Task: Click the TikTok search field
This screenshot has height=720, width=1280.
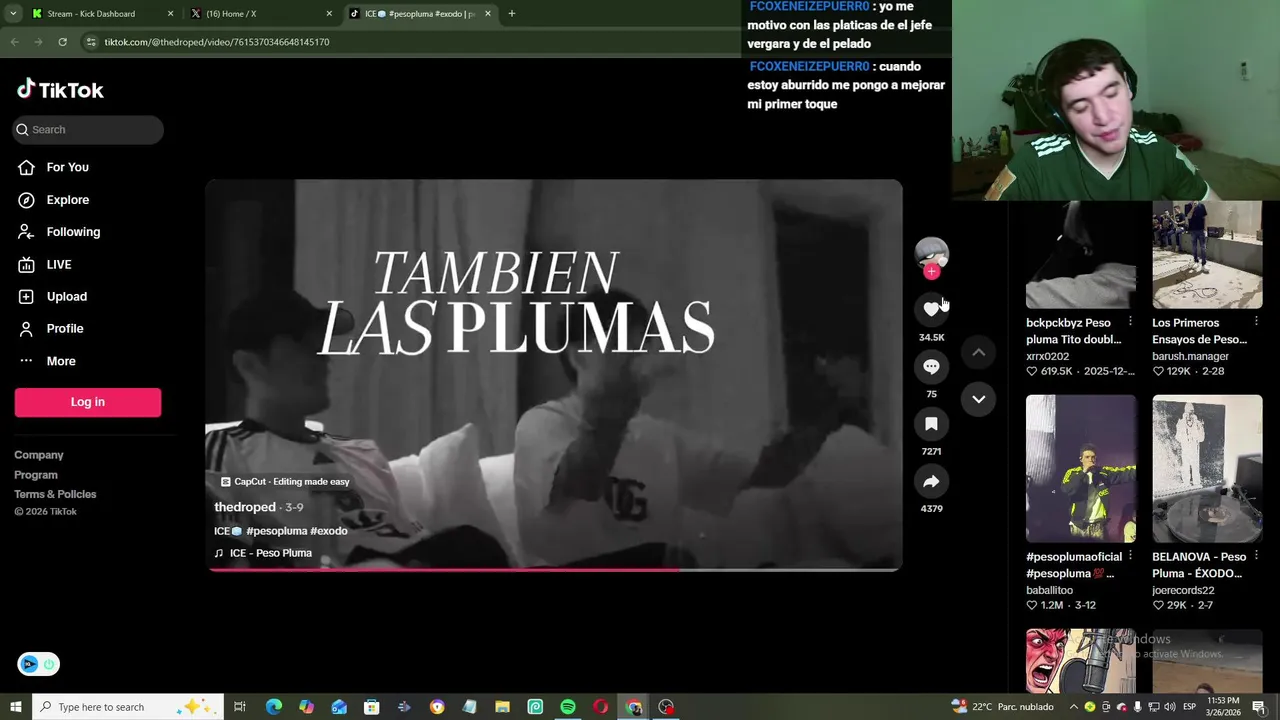Action: coord(88,129)
